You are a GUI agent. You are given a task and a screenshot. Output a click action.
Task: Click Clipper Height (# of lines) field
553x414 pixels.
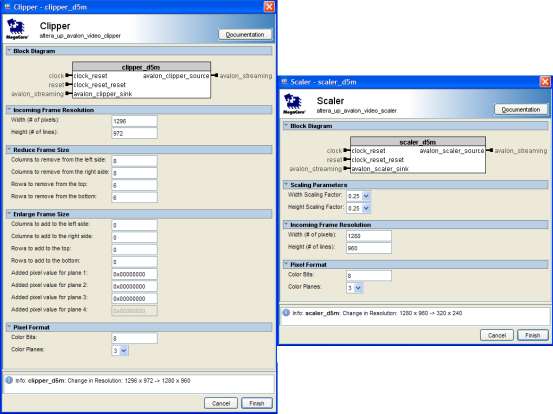tap(134, 133)
